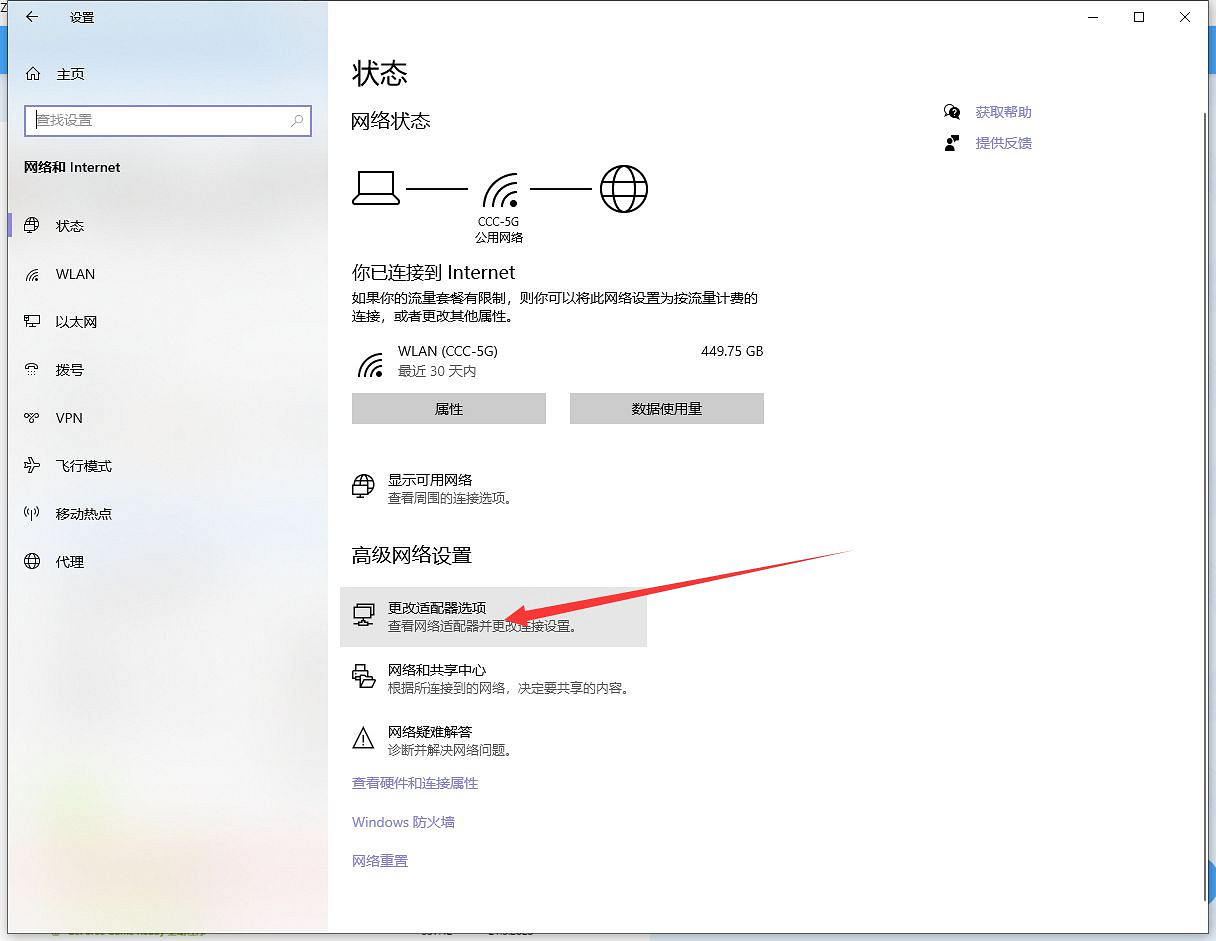
Task: Open 更改适配器选项
Action: (437, 608)
